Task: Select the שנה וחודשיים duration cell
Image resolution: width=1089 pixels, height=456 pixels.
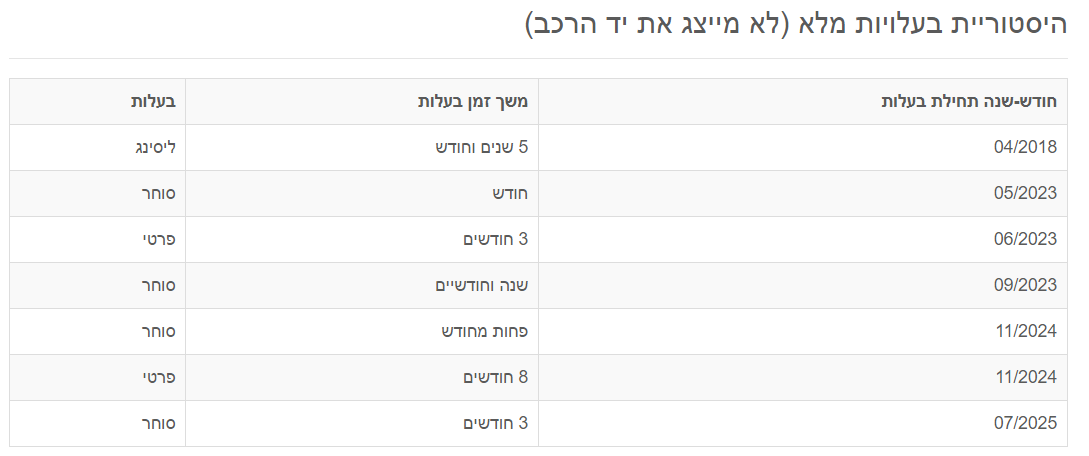Action: point(481,286)
